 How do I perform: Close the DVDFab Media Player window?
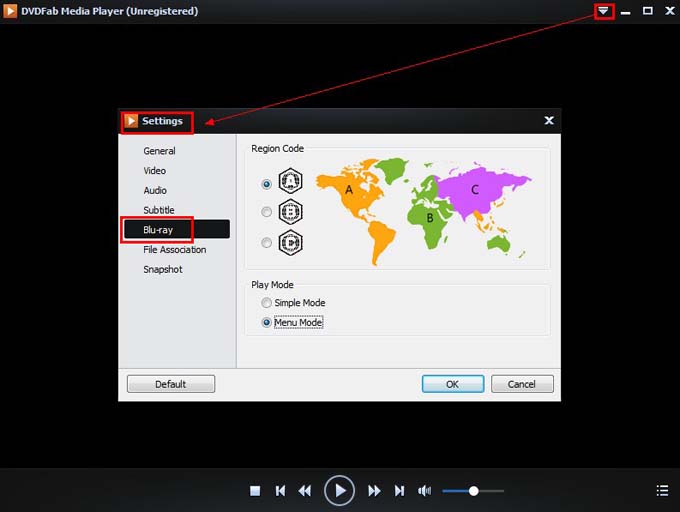click(x=670, y=11)
